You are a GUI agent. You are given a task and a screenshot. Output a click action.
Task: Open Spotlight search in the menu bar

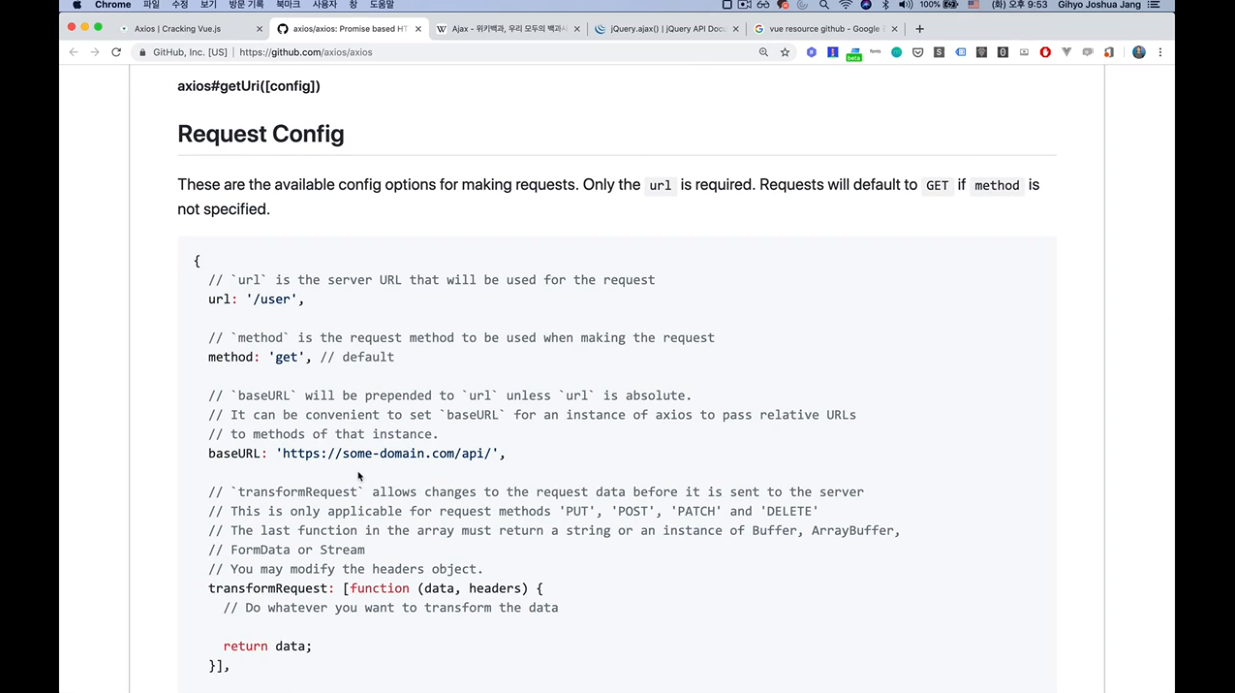[x=824, y=5]
